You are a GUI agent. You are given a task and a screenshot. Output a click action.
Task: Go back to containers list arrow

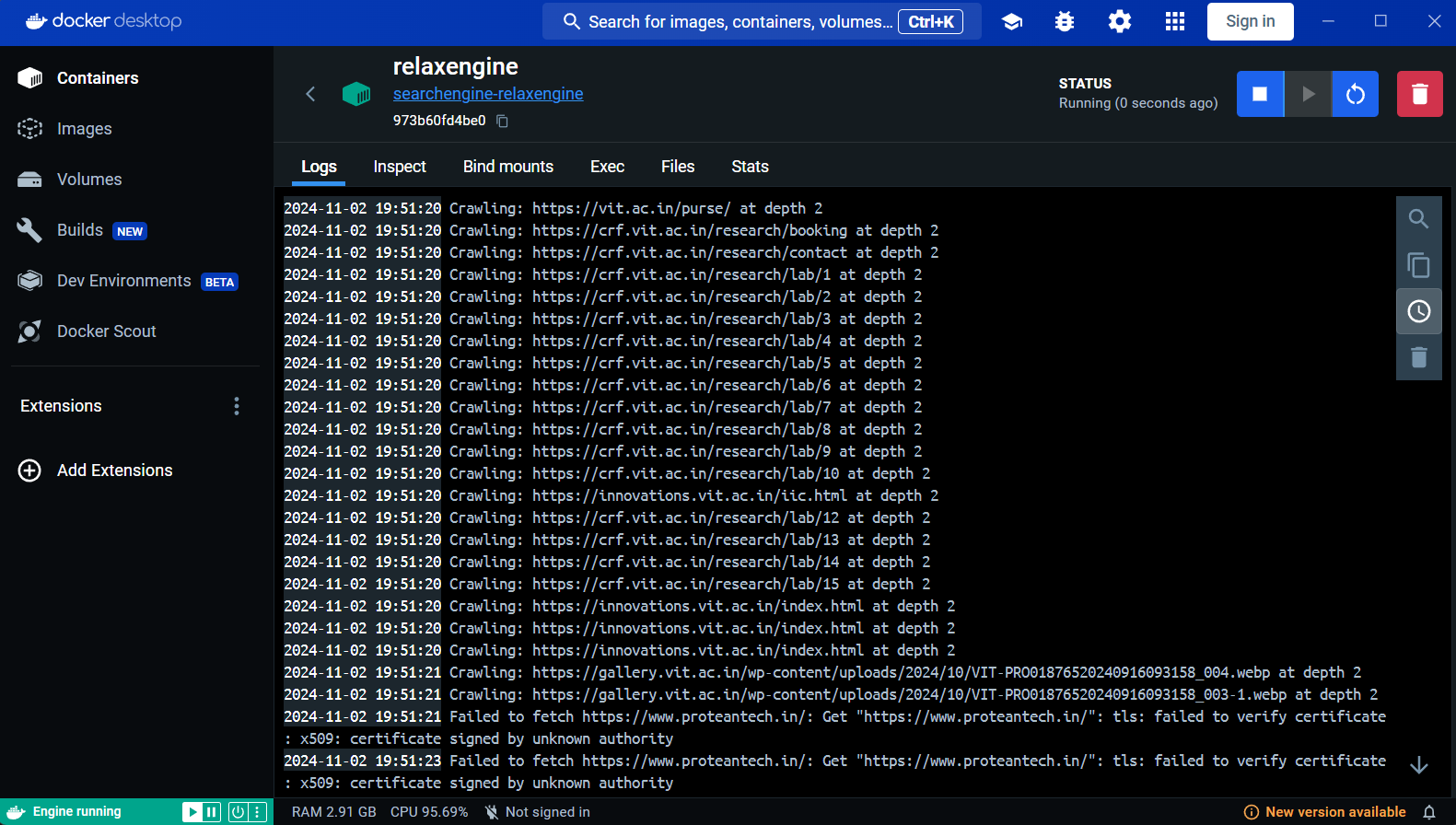pyautogui.click(x=310, y=94)
